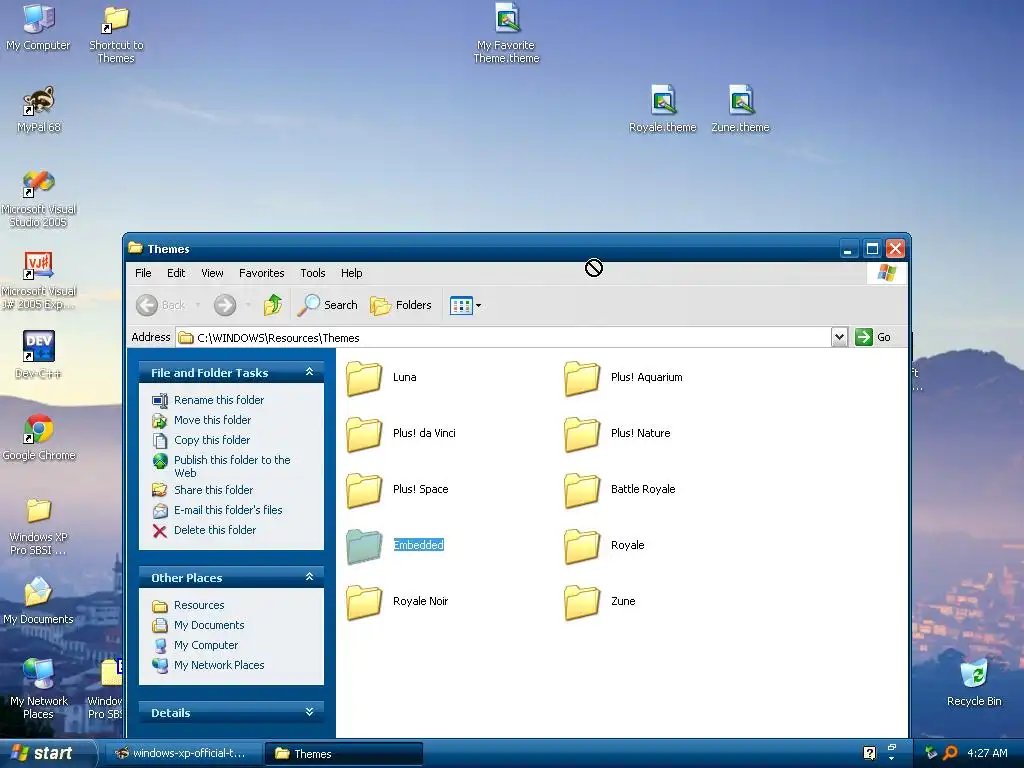Click Delete this folder

click(x=215, y=530)
